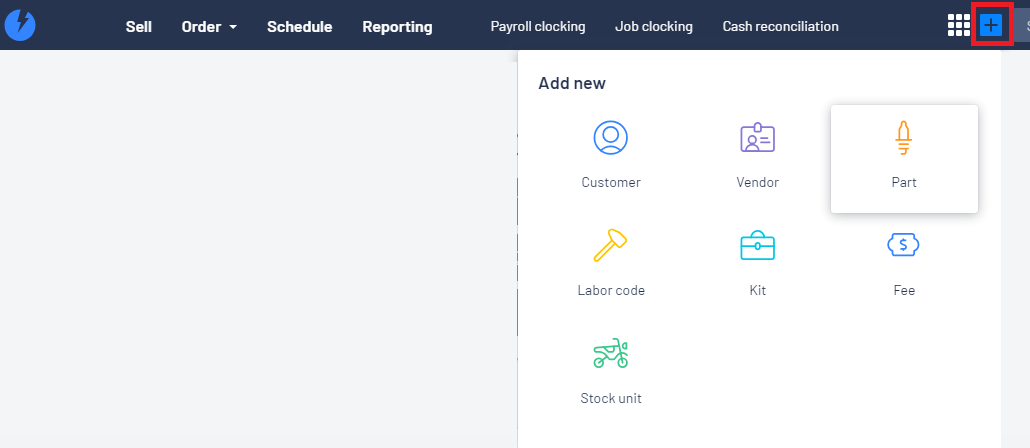The image size is (1030, 448).
Task: Select the Kit toolbox icon
Action: pyautogui.click(x=757, y=246)
